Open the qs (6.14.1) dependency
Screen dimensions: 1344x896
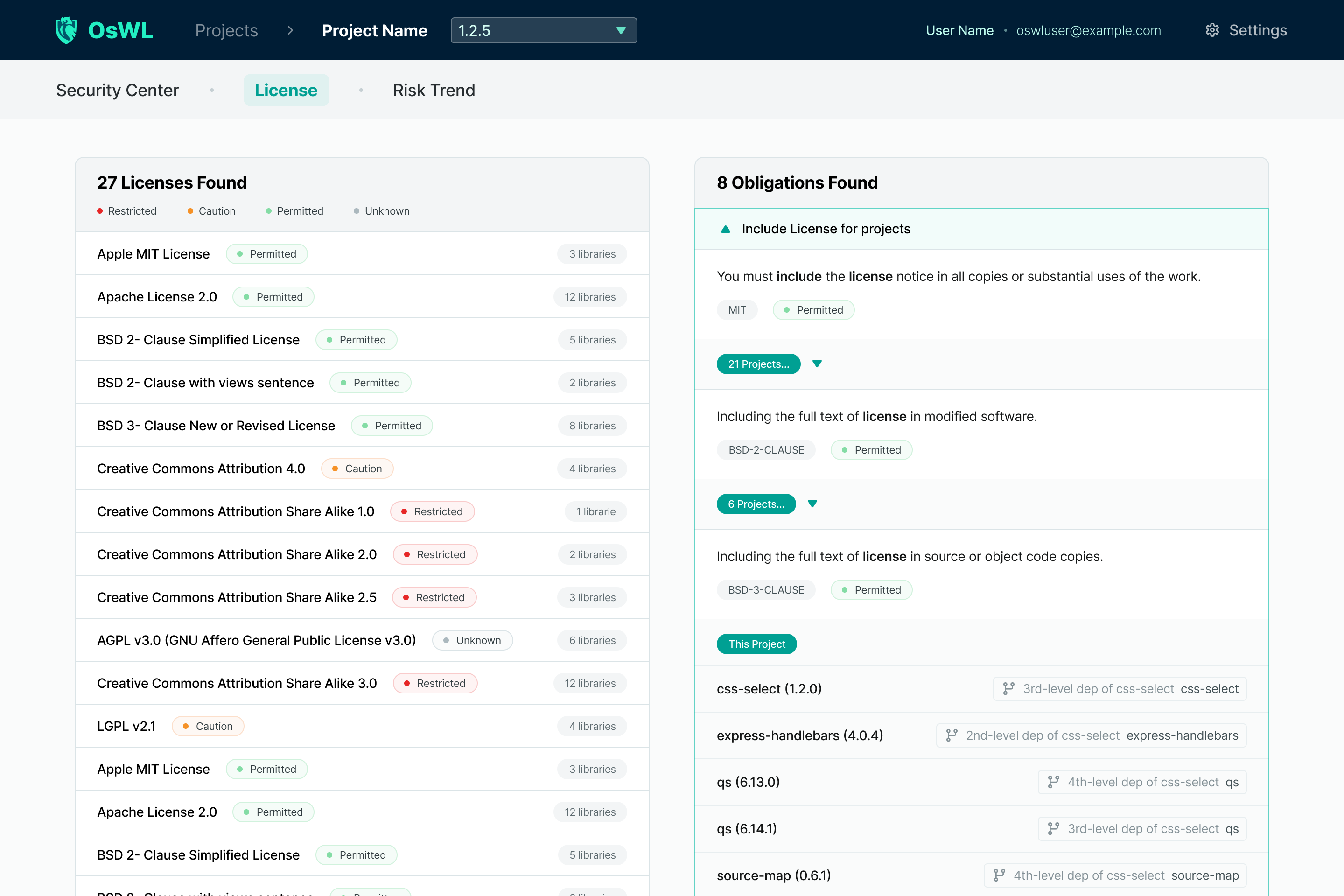(982, 829)
